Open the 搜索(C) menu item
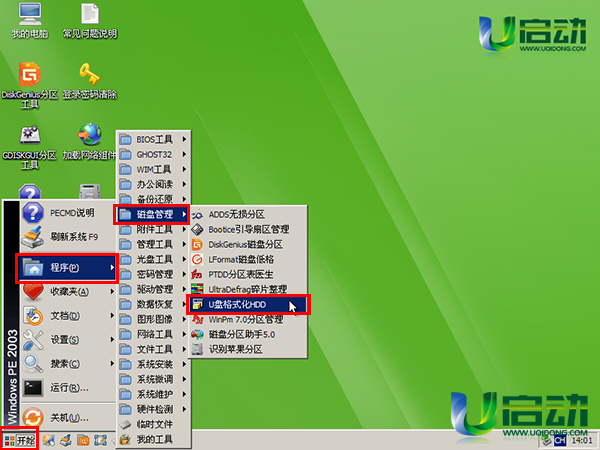The width and height of the screenshot is (600, 450). [67, 364]
